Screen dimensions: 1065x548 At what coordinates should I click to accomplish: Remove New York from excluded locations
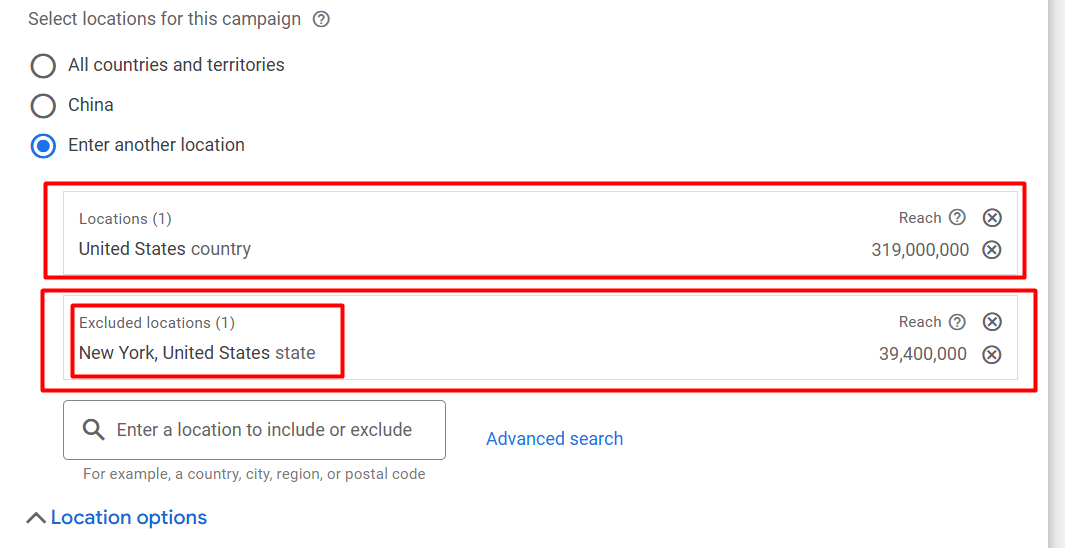[992, 354]
